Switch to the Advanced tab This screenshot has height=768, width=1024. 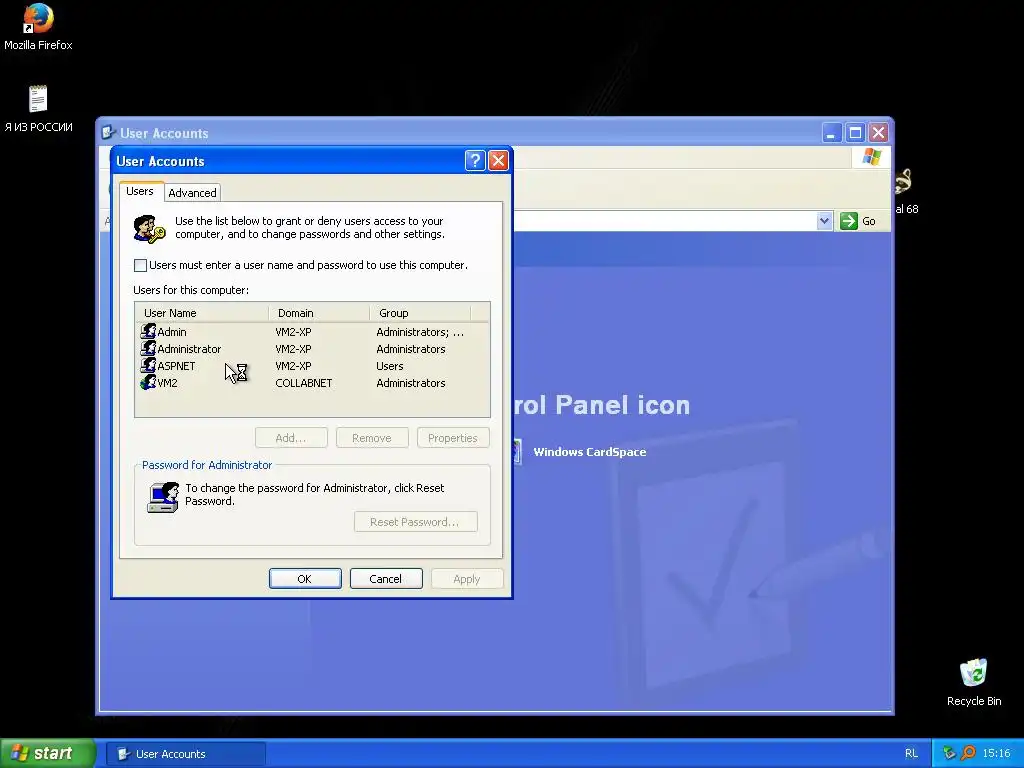[192, 193]
